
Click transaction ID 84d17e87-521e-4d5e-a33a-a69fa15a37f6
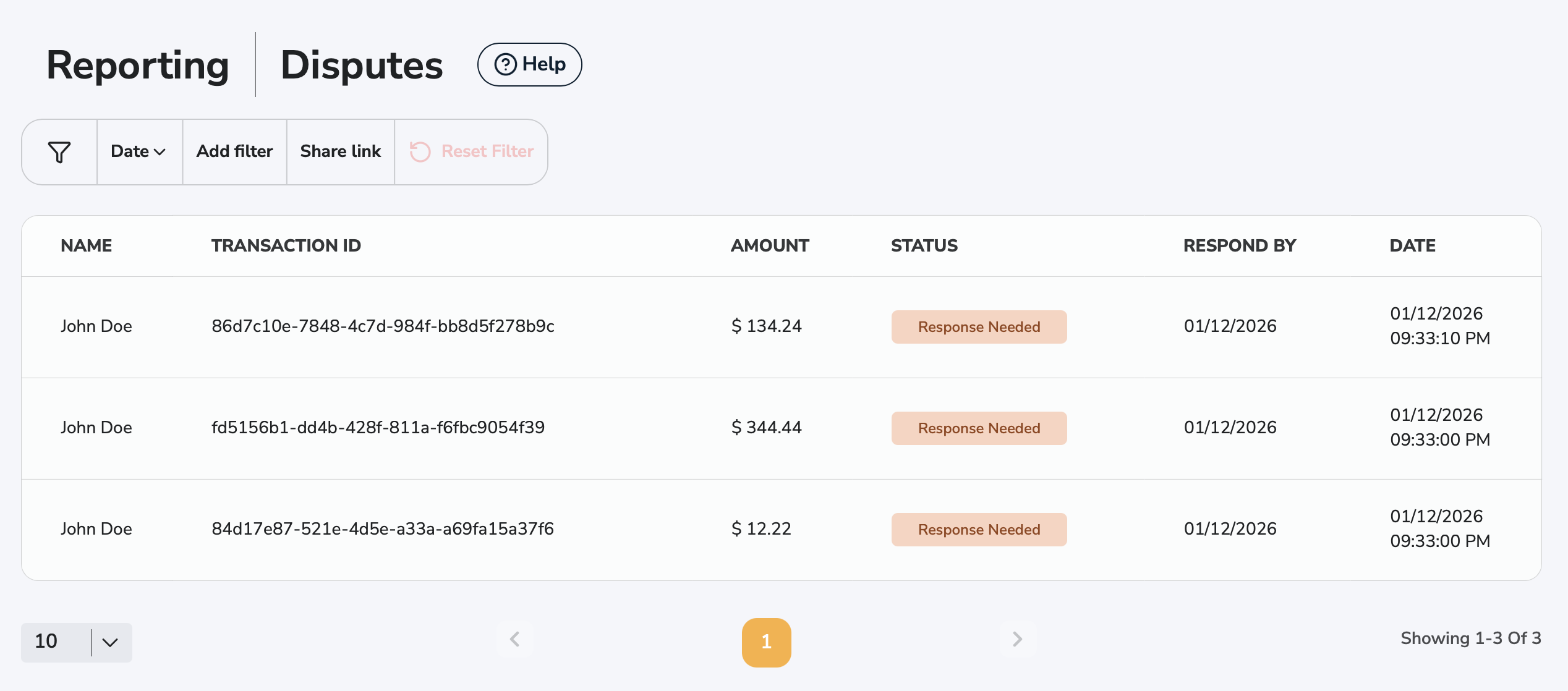pyautogui.click(x=382, y=529)
